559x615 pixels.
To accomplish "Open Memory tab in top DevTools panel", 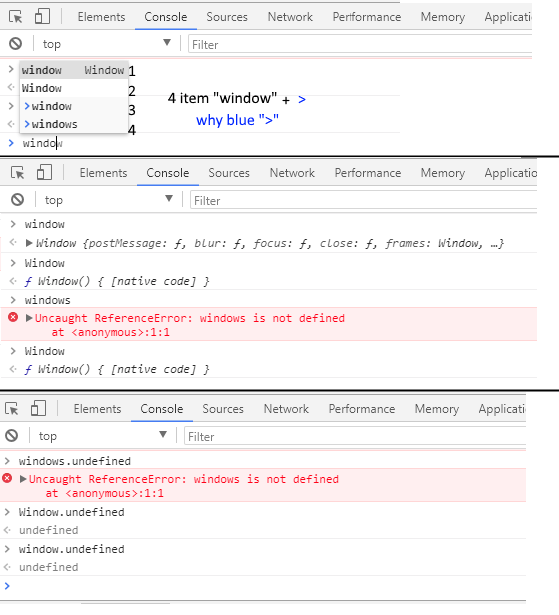I will point(442,17).
